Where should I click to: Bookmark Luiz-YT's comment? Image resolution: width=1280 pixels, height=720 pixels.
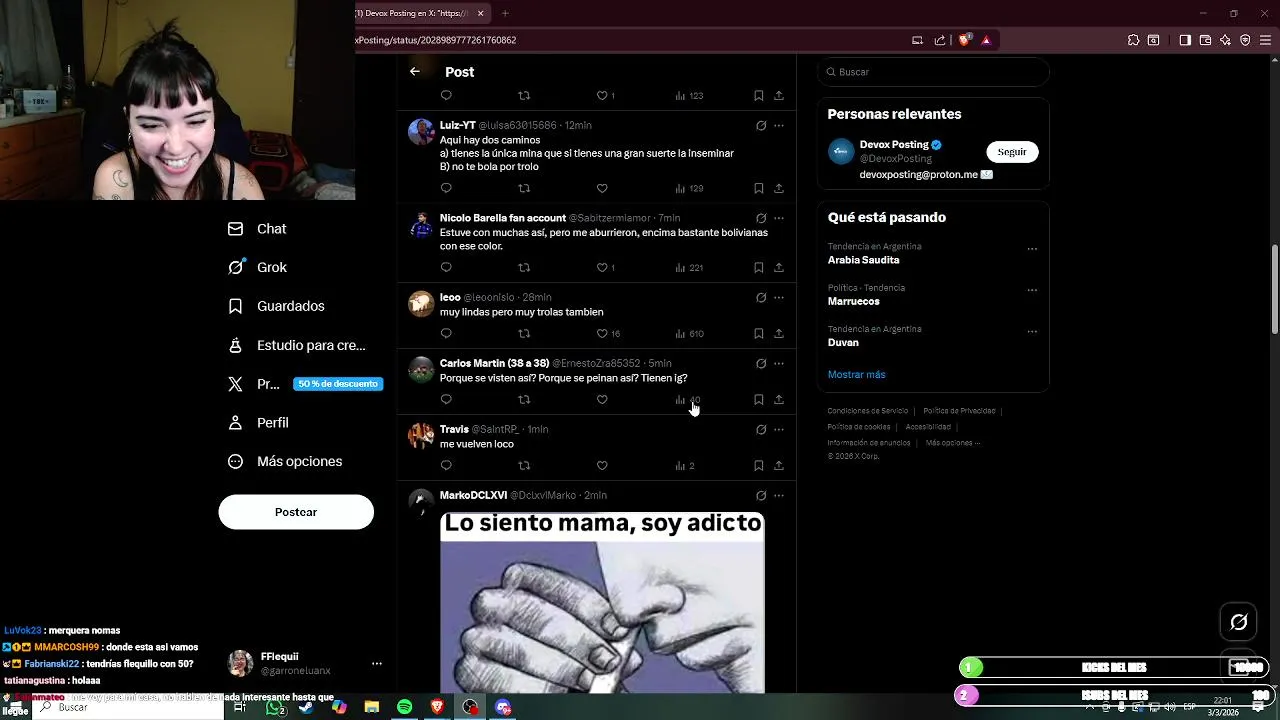click(x=758, y=188)
